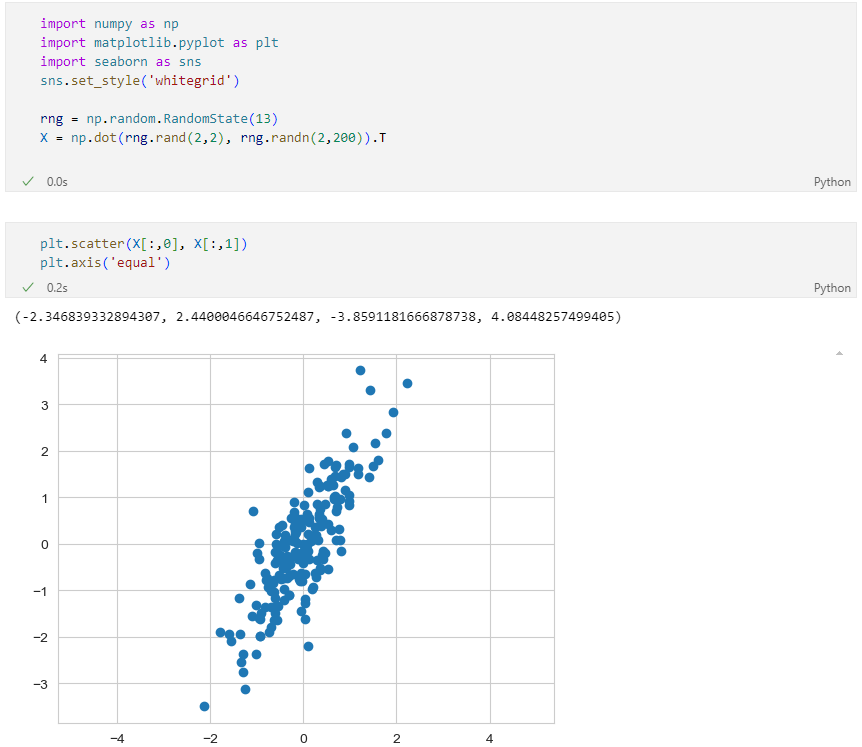Image resolution: width=862 pixels, height=747 pixels.
Task: Click the plt.scatter(X[:,0], X[:,1]) line
Action: point(143,244)
